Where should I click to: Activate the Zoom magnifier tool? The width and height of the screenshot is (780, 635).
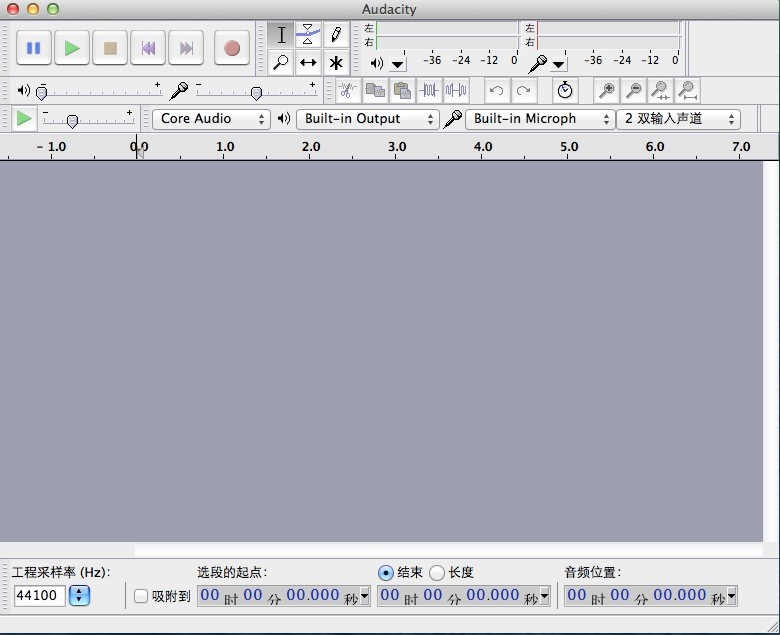(281, 62)
